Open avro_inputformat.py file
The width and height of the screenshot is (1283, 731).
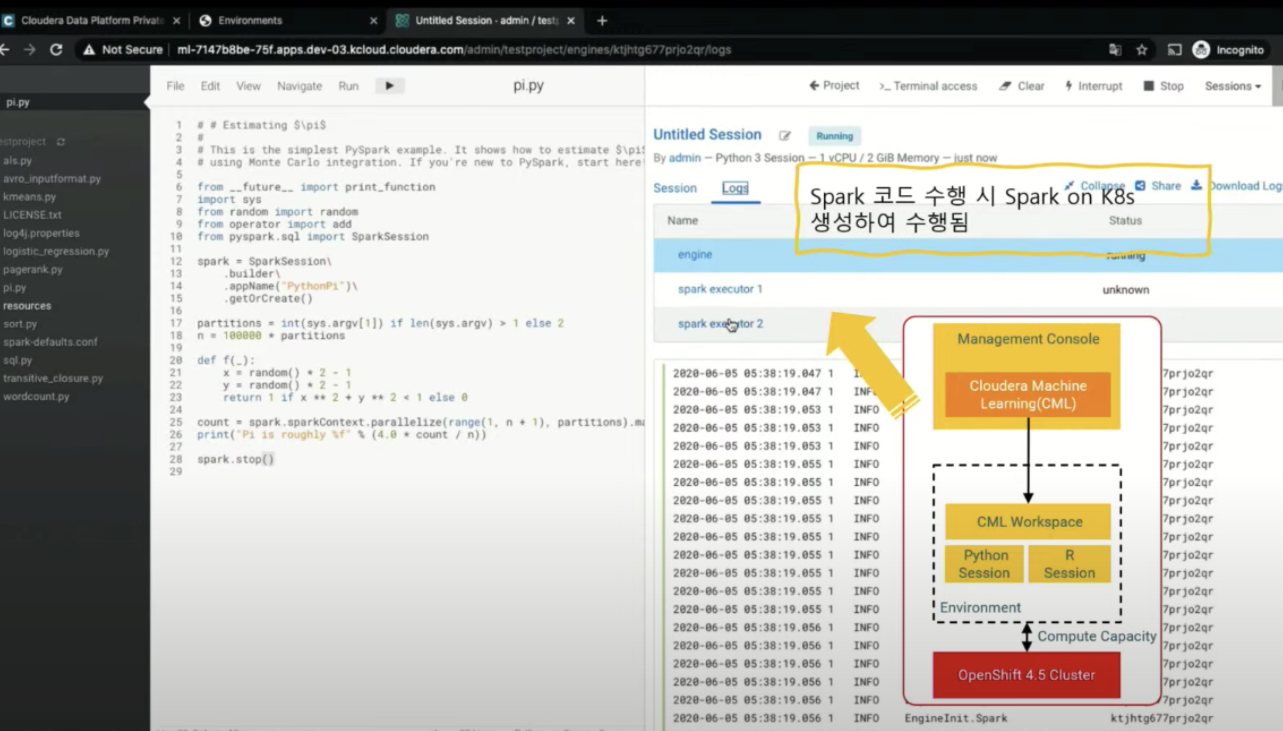(52, 179)
